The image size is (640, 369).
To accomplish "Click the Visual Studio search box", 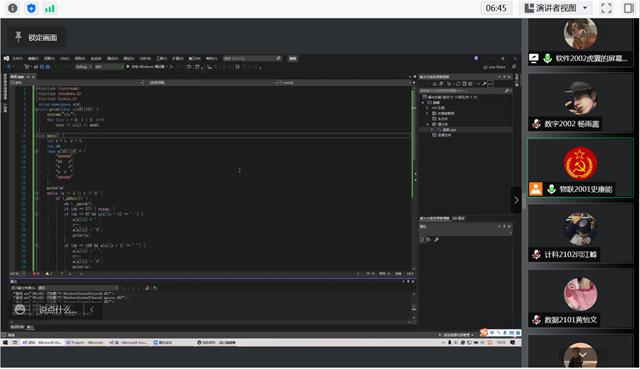I will point(252,58).
